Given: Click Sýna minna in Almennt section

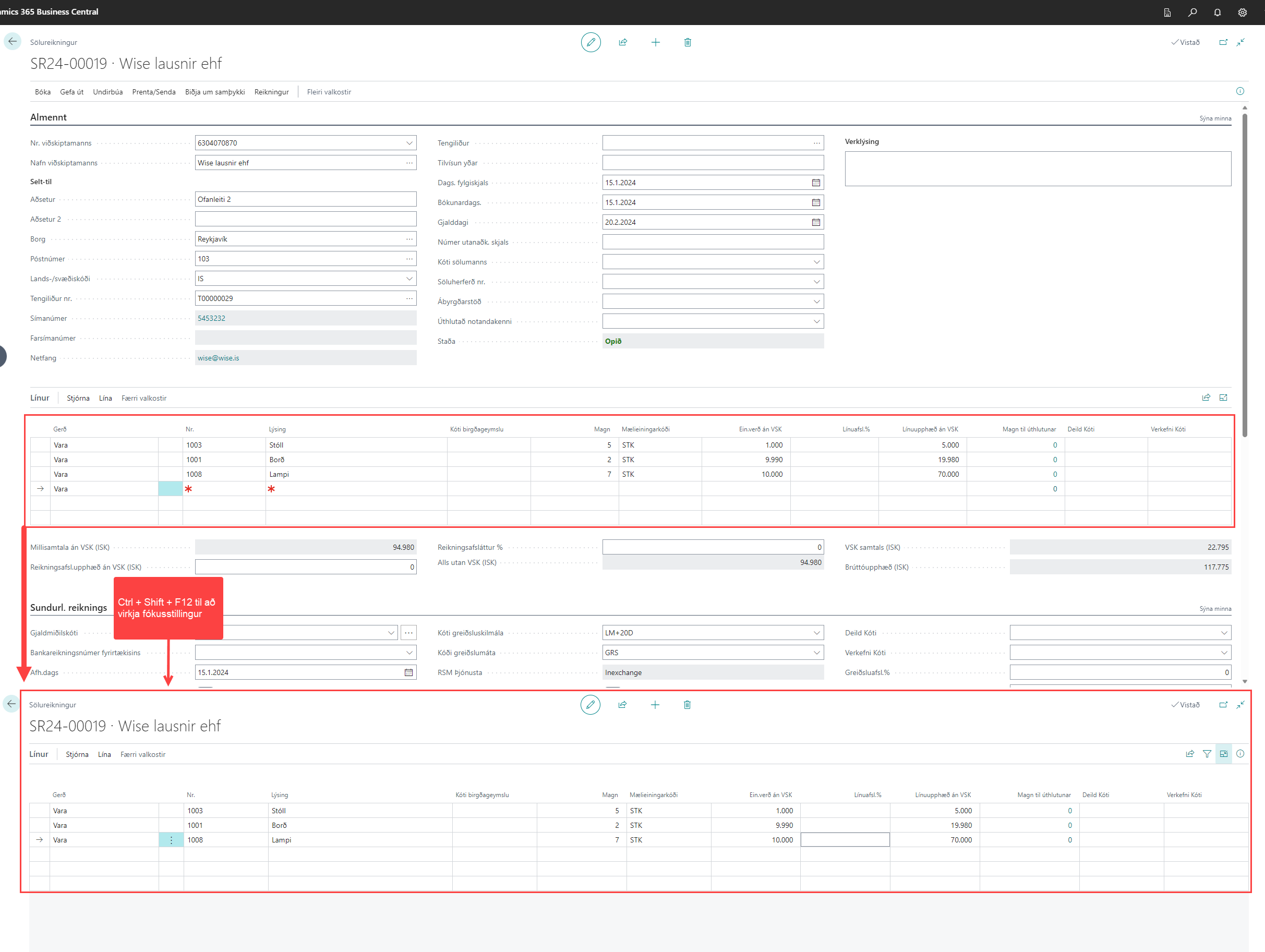Looking at the screenshot, I should (1215, 118).
